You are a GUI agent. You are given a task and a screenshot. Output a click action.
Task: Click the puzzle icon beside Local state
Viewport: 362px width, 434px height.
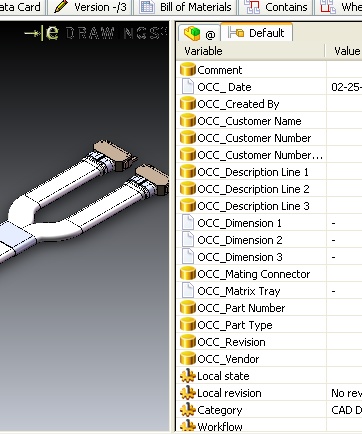point(188,376)
